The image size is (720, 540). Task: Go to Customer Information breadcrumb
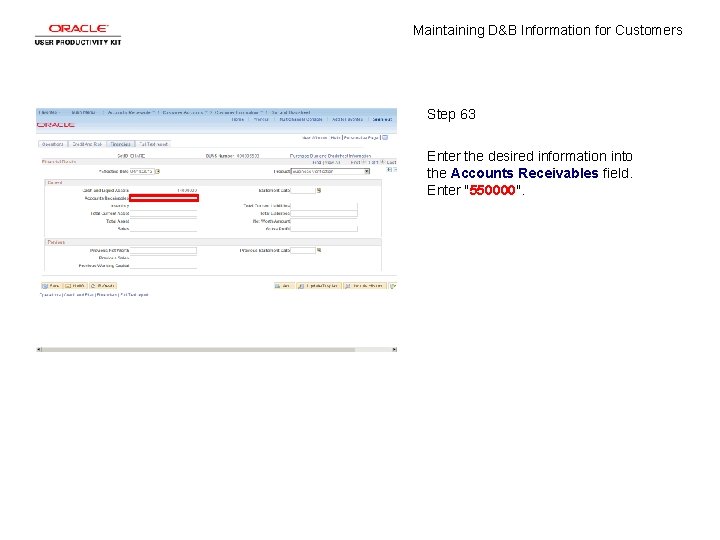pyautogui.click(x=236, y=112)
